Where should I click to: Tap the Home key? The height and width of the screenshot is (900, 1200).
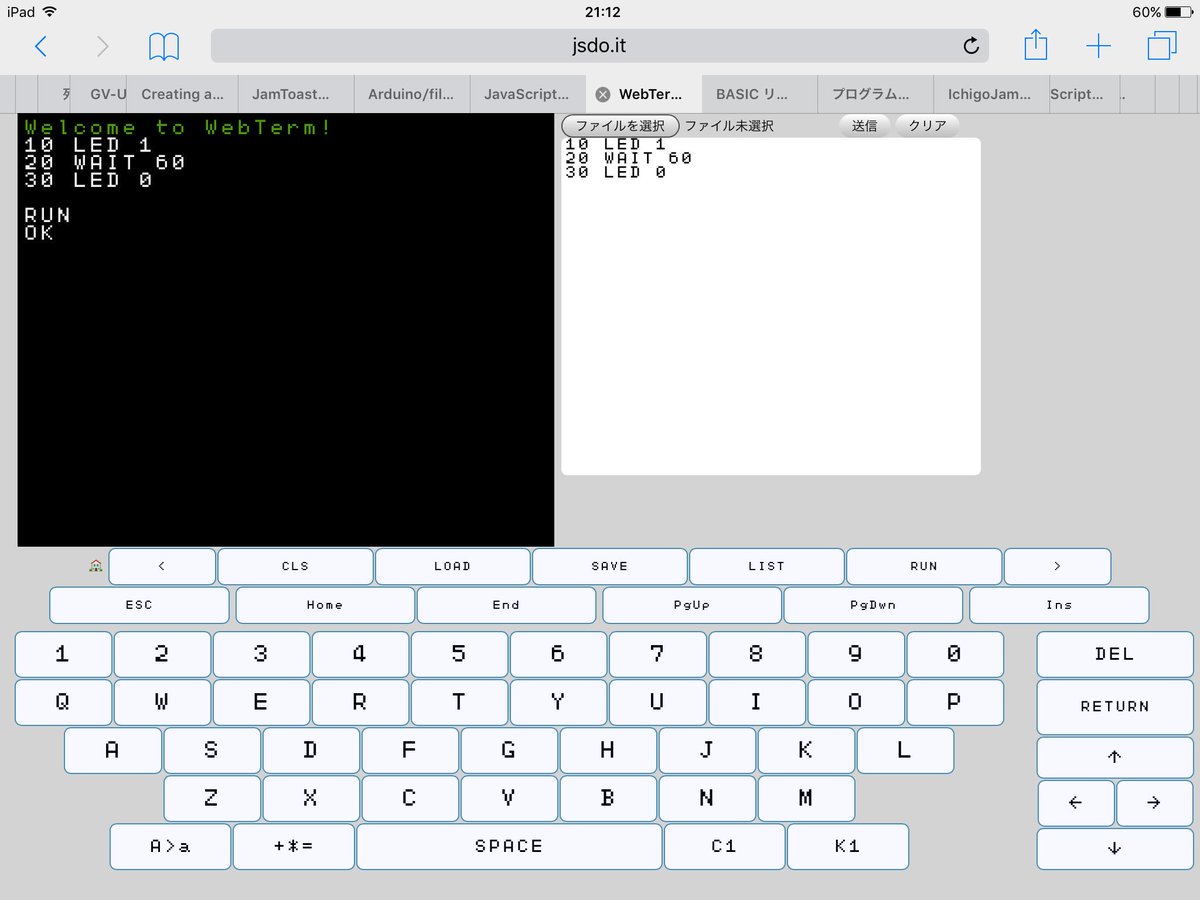325,605
